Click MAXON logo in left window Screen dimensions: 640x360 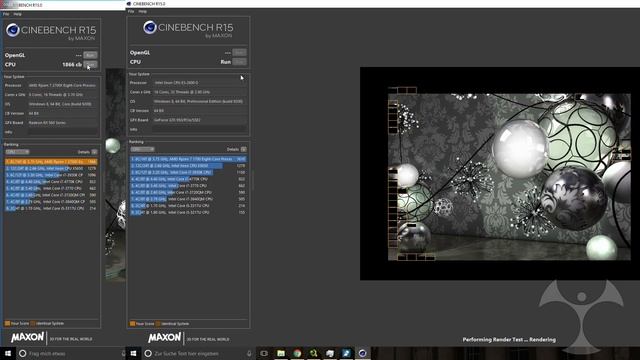pyautogui.click(x=27, y=338)
